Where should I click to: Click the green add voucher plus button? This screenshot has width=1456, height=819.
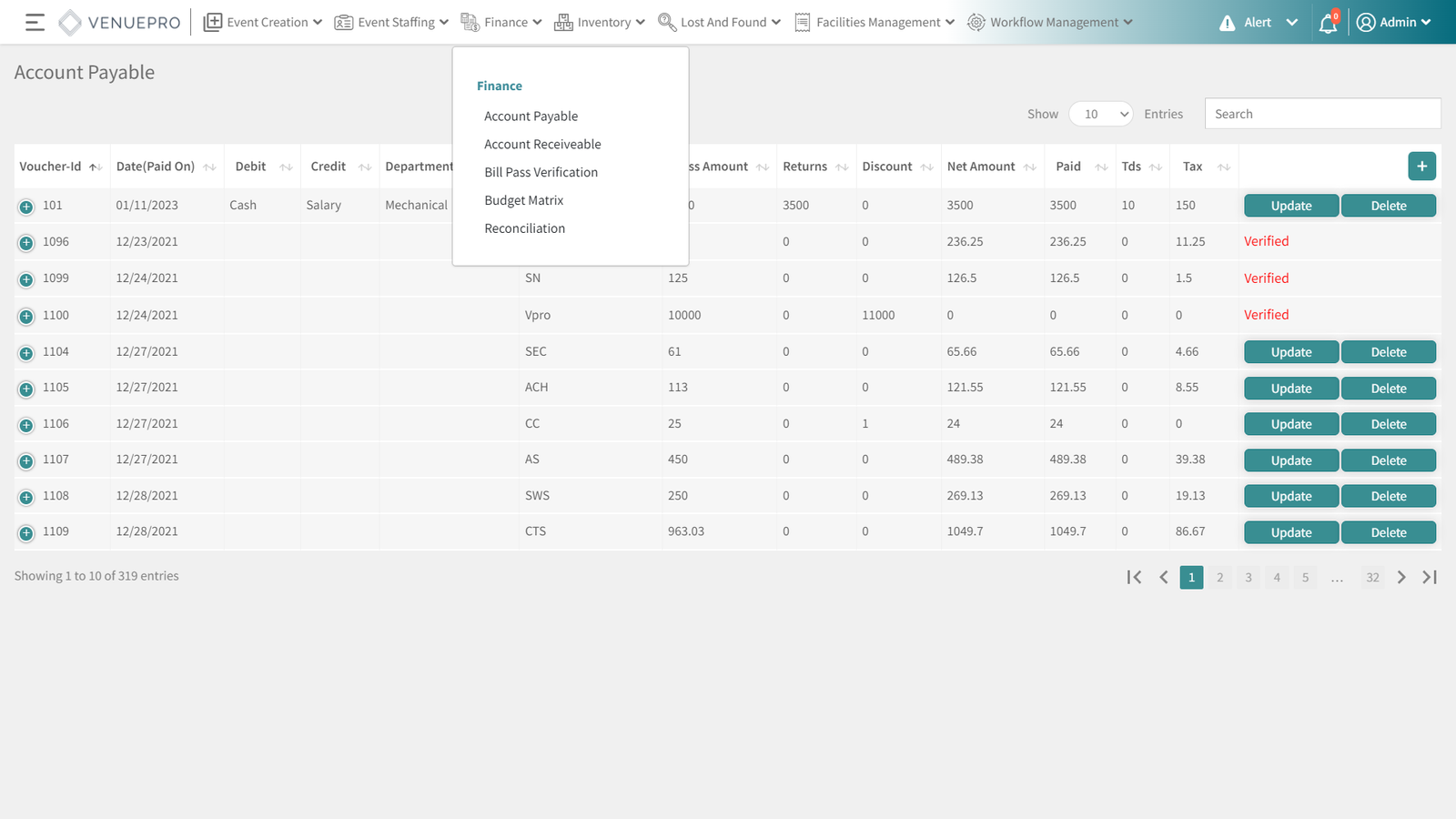pyautogui.click(x=1421, y=167)
